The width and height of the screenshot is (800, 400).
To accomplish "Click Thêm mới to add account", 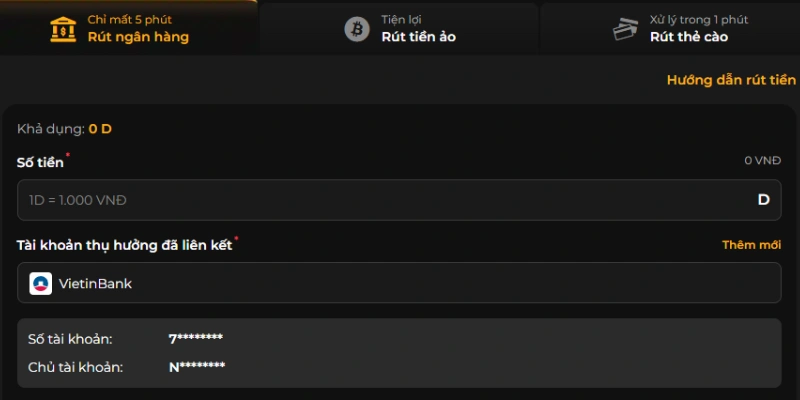I will [751, 245].
